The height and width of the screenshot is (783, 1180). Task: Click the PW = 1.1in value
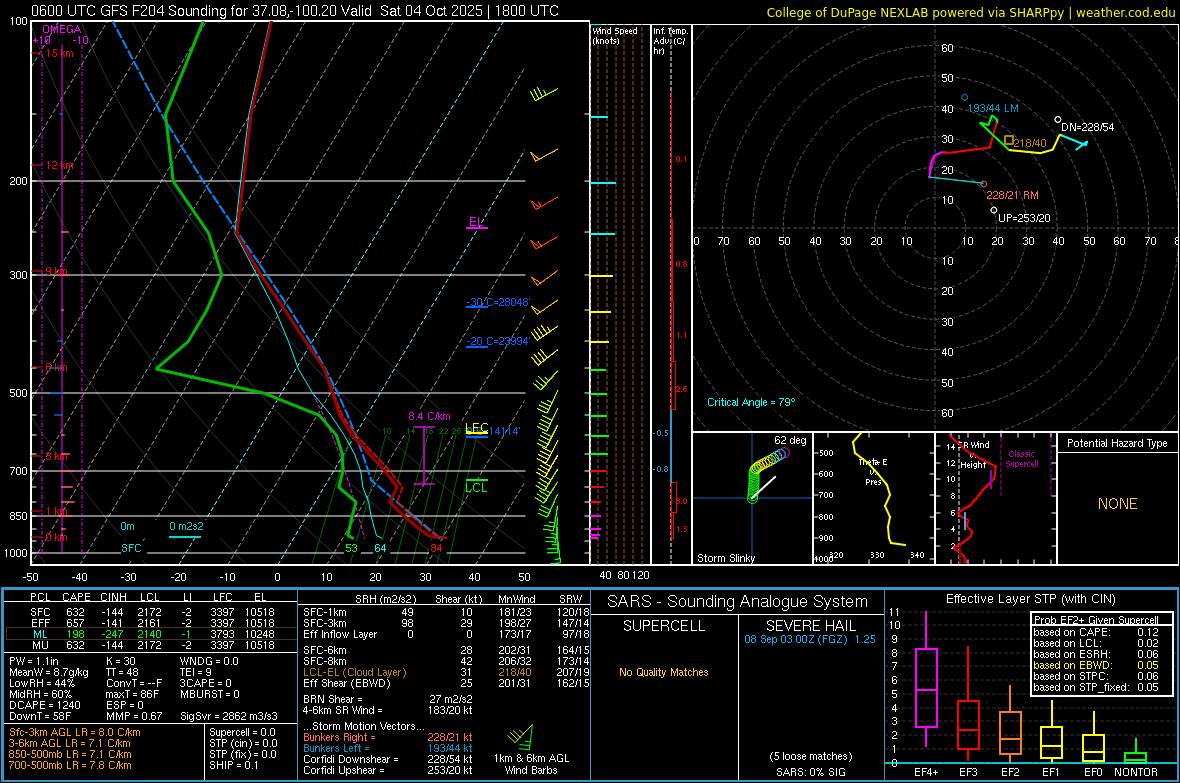(x=34, y=661)
